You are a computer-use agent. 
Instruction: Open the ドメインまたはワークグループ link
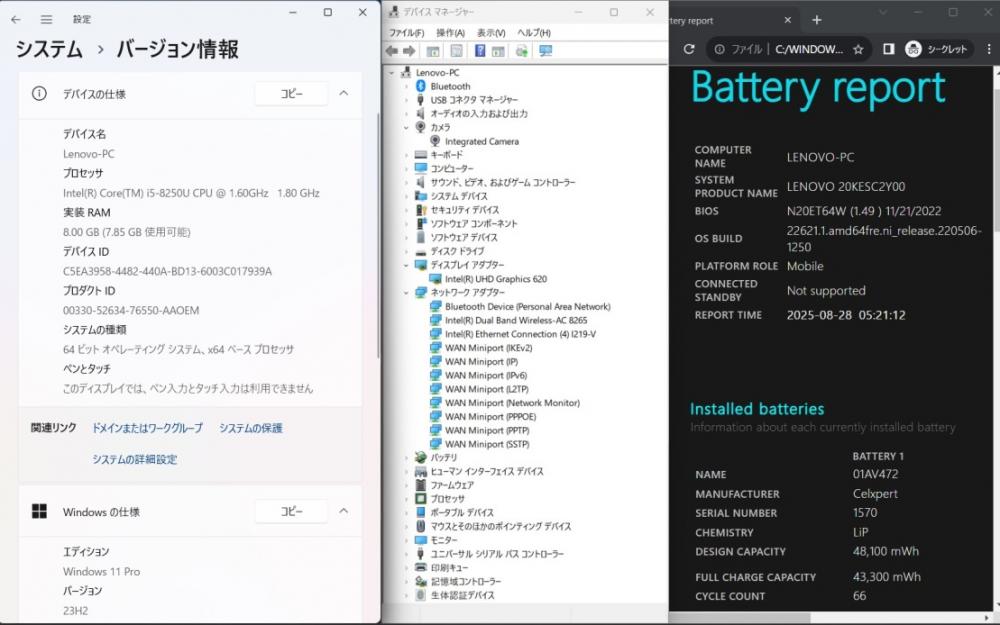tap(147, 428)
